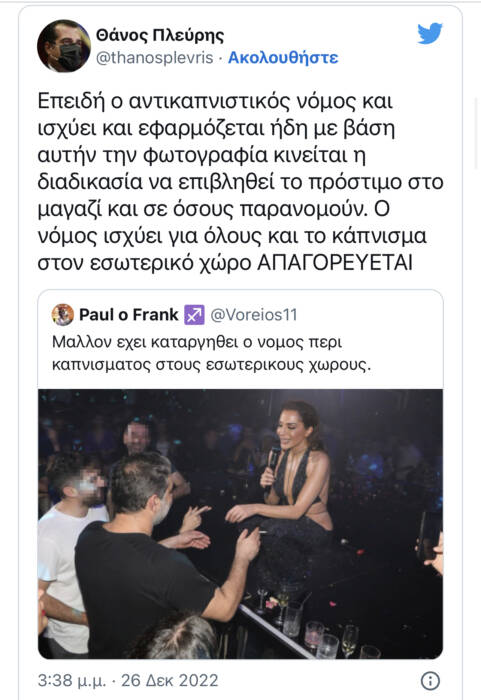Click the blue Twitter bird logo
481x700 pixels.
(x=430, y=33)
